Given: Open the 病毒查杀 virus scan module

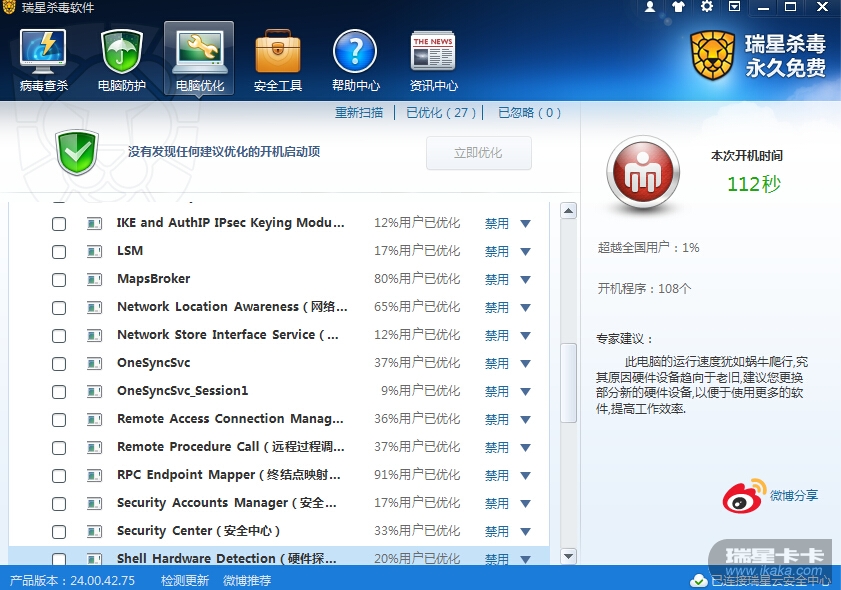Looking at the screenshot, I should 43,60.
